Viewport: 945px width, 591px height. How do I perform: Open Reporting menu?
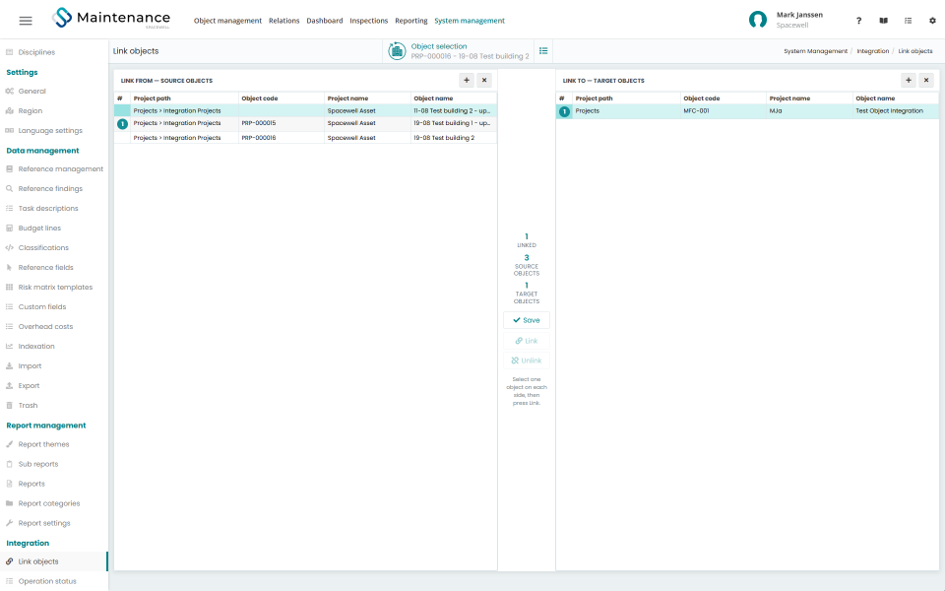click(411, 20)
